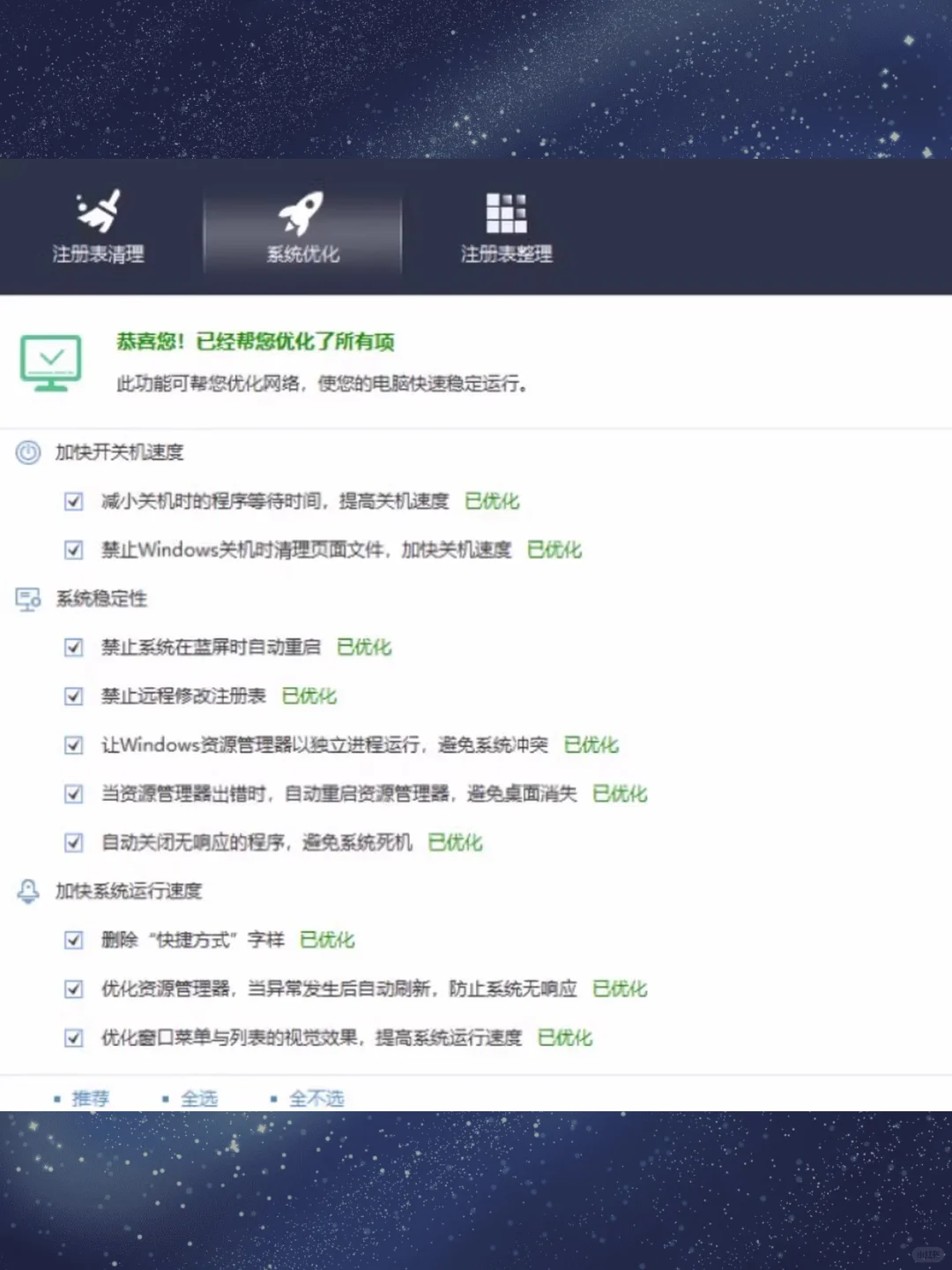952x1270 pixels.
Task: Collapse the 加快开关机速度 section
Action: 121,452
